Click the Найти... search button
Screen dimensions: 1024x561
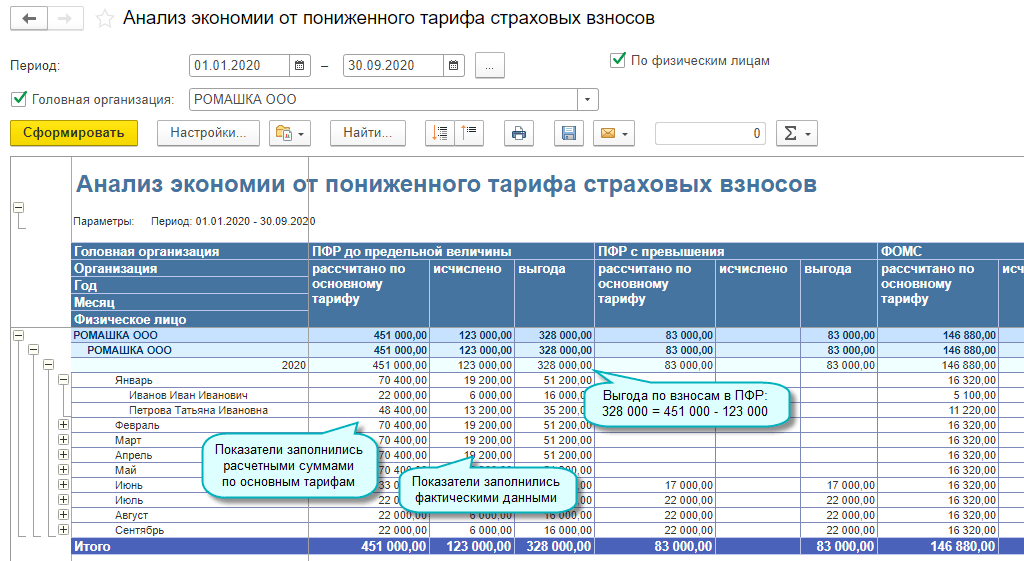tap(368, 133)
